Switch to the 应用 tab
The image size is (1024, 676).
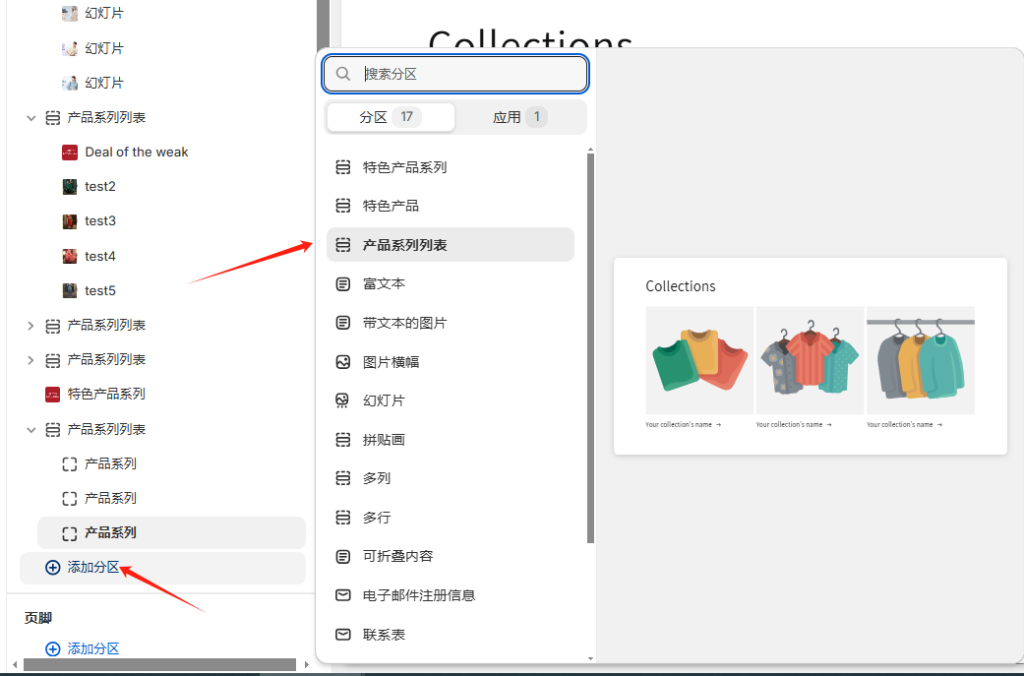click(x=520, y=116)
